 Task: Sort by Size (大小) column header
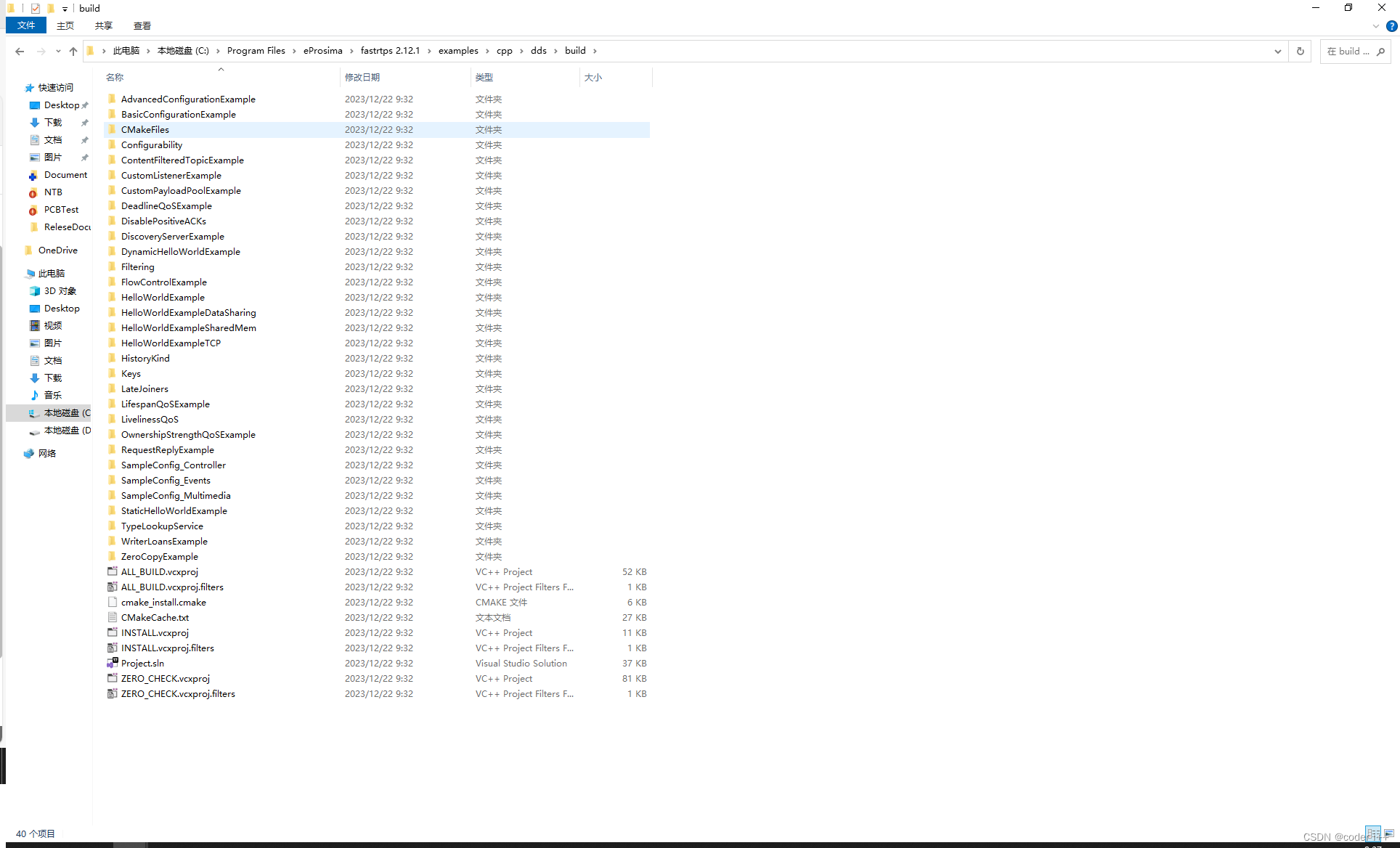[x=593, y=77]
